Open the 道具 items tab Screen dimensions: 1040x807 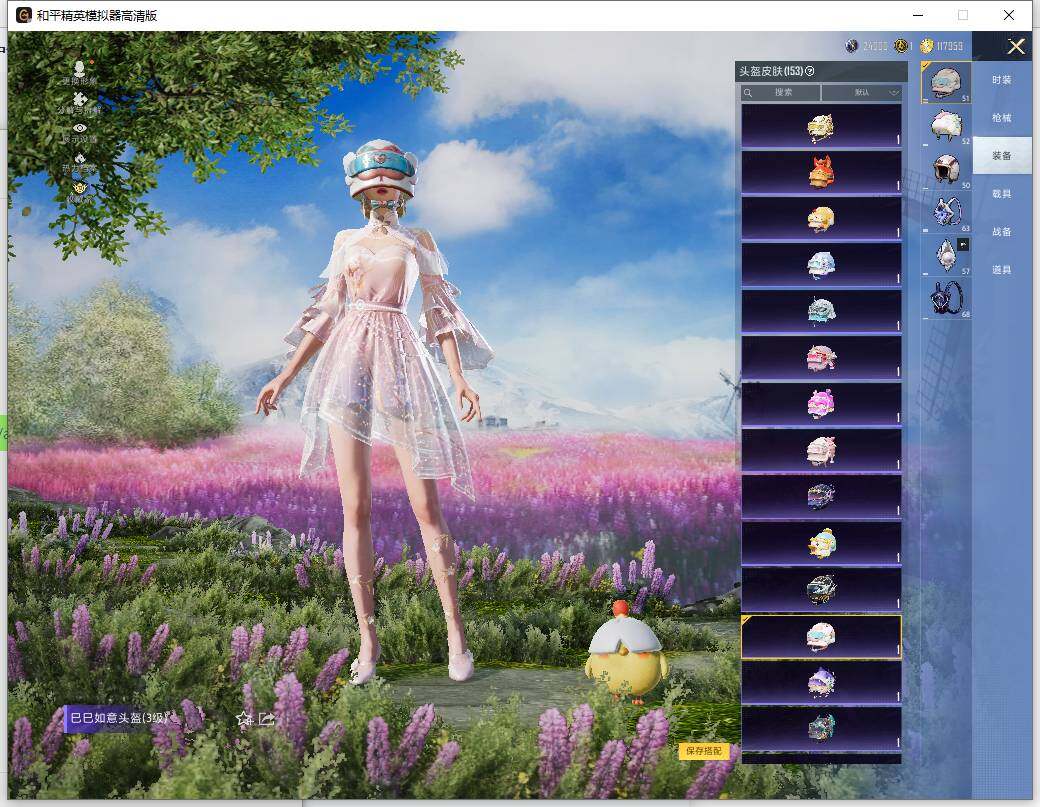pos(1001,270)
